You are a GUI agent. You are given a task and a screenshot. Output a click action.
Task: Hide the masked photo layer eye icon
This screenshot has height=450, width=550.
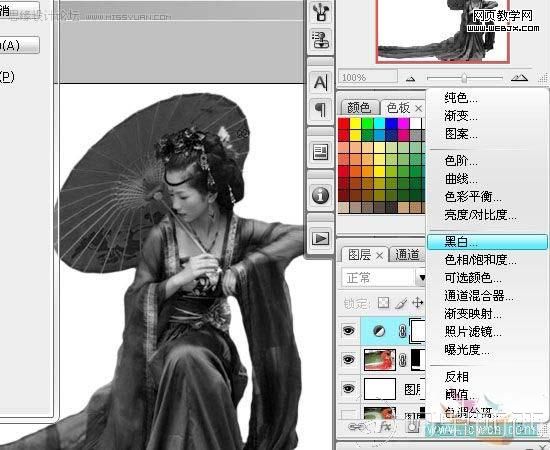(x=348, y=360)
